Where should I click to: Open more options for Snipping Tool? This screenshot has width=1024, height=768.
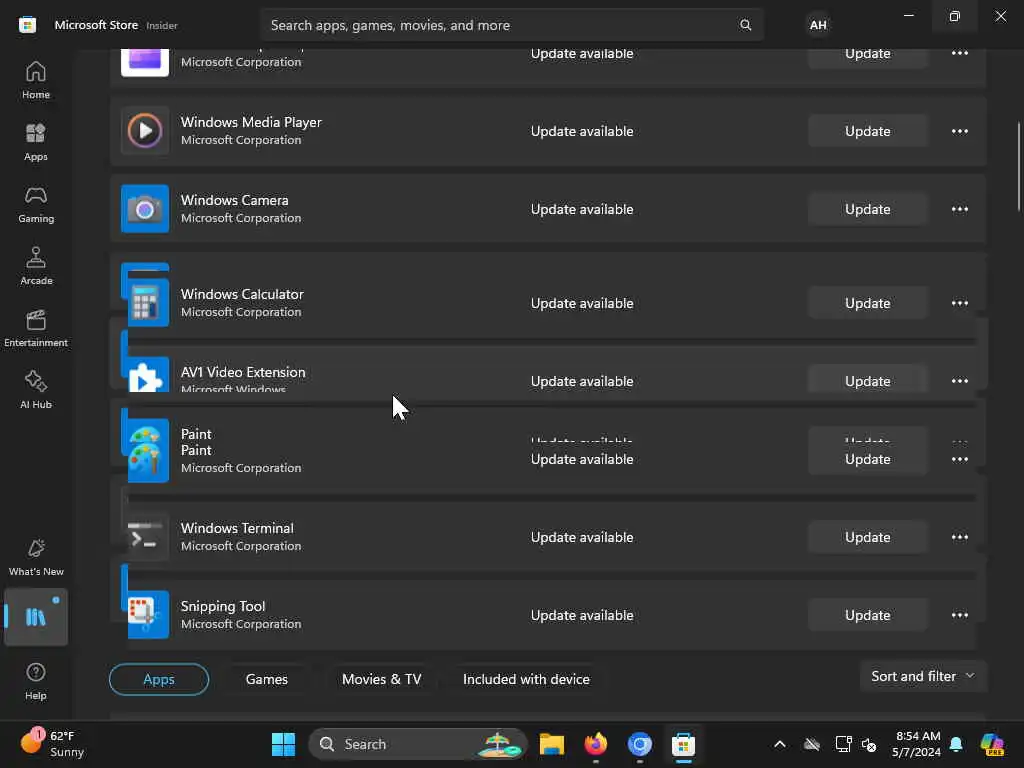959,615
